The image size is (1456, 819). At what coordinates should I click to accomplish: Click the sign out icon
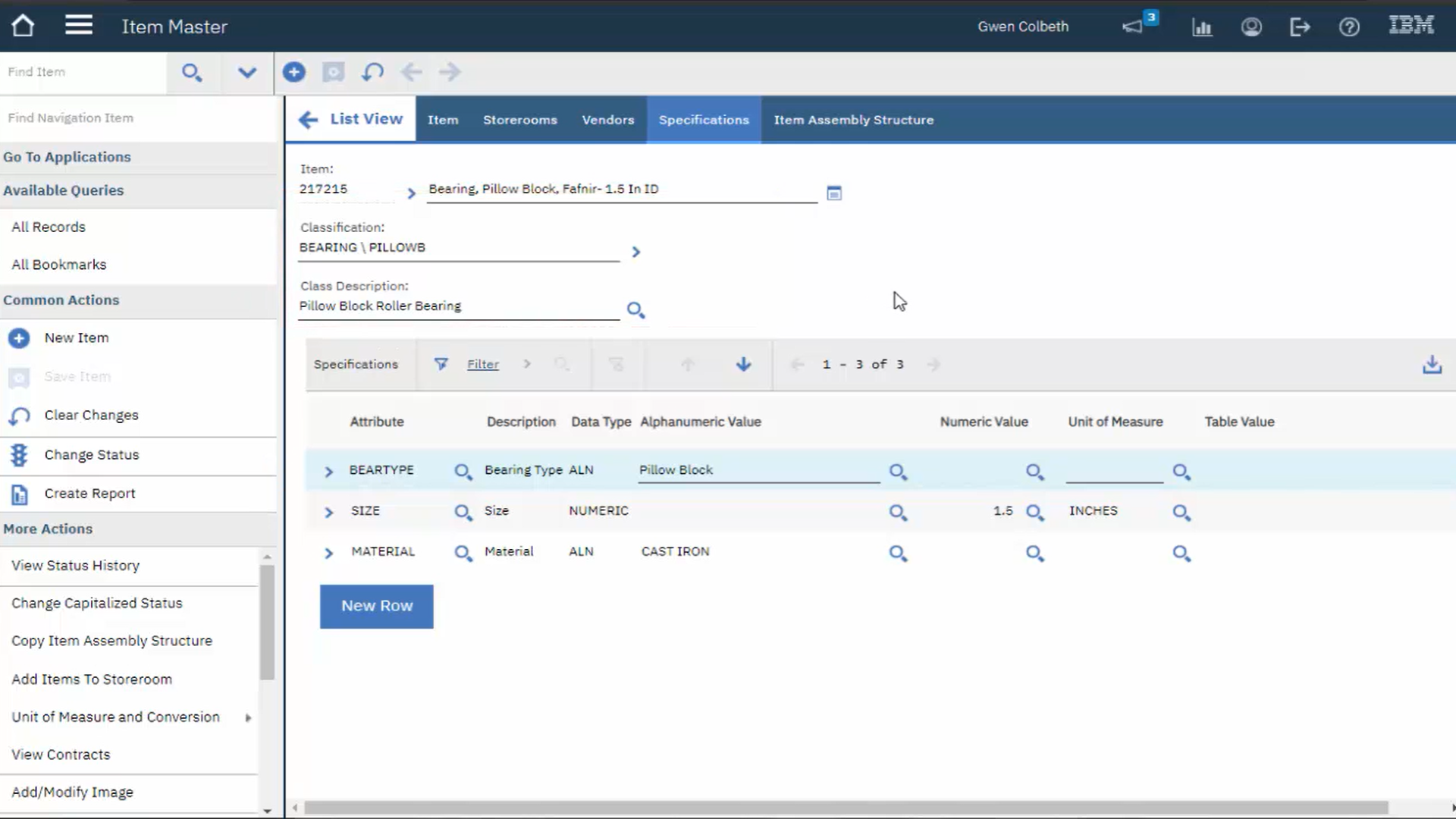pyautogui.click(x=1301, y=27)
